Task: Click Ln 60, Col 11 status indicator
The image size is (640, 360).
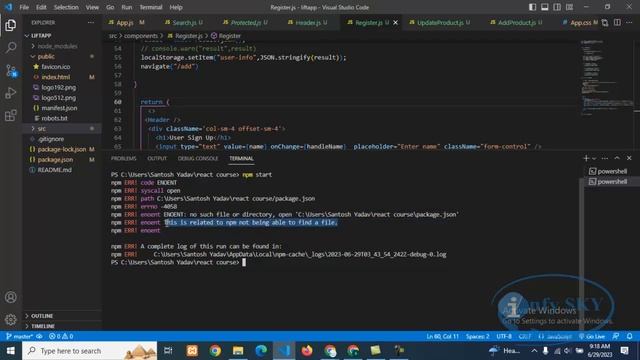Action: point(442,336)
